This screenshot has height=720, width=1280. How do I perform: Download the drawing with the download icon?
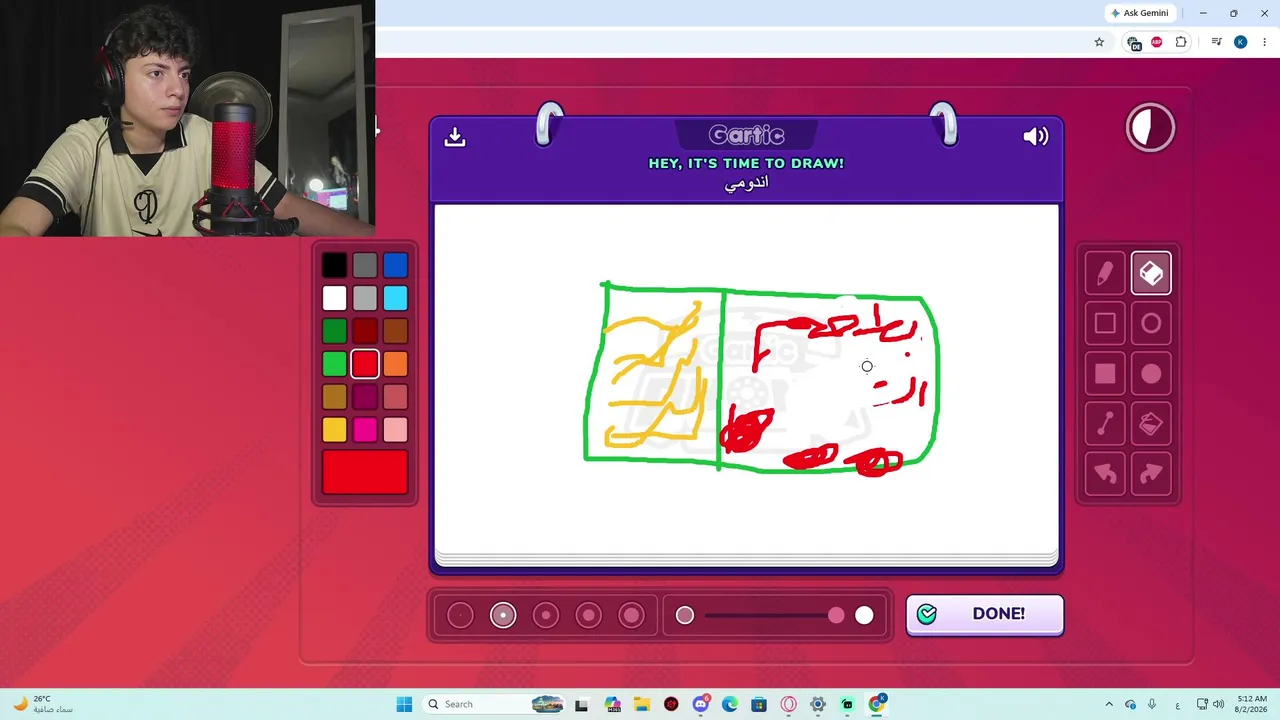[x=455, y=136]
